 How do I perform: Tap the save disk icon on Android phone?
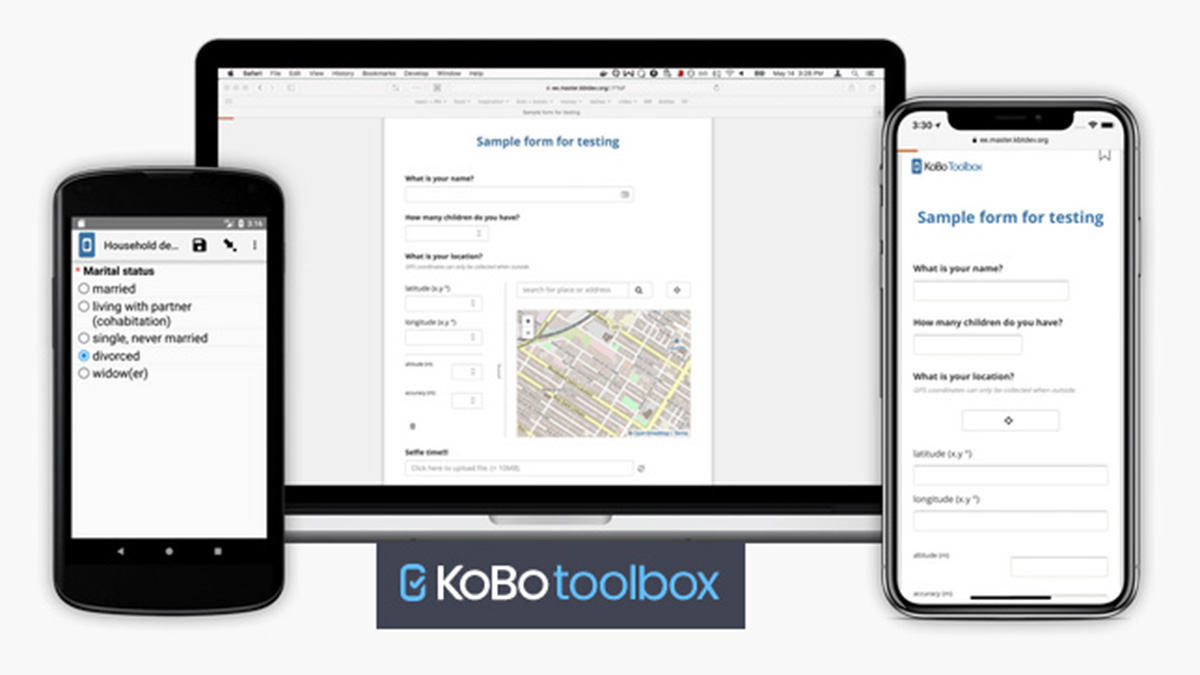tap(199, 245)
